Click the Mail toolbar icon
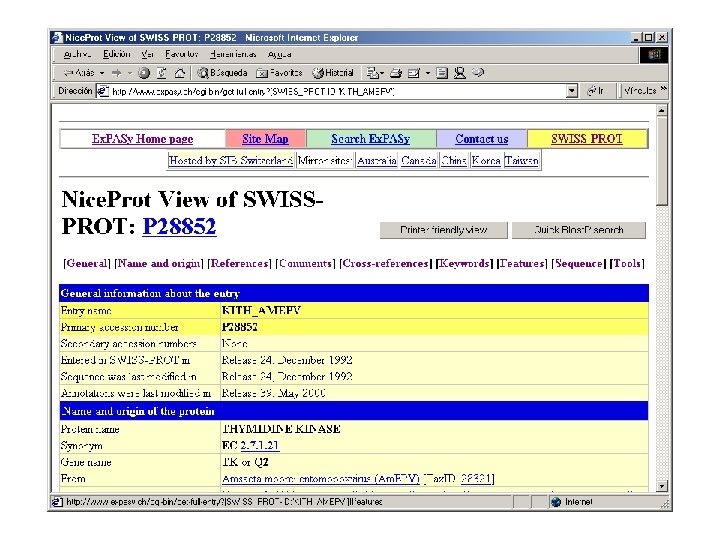Viewport: 720px width, 540px height. coord(373,73)
